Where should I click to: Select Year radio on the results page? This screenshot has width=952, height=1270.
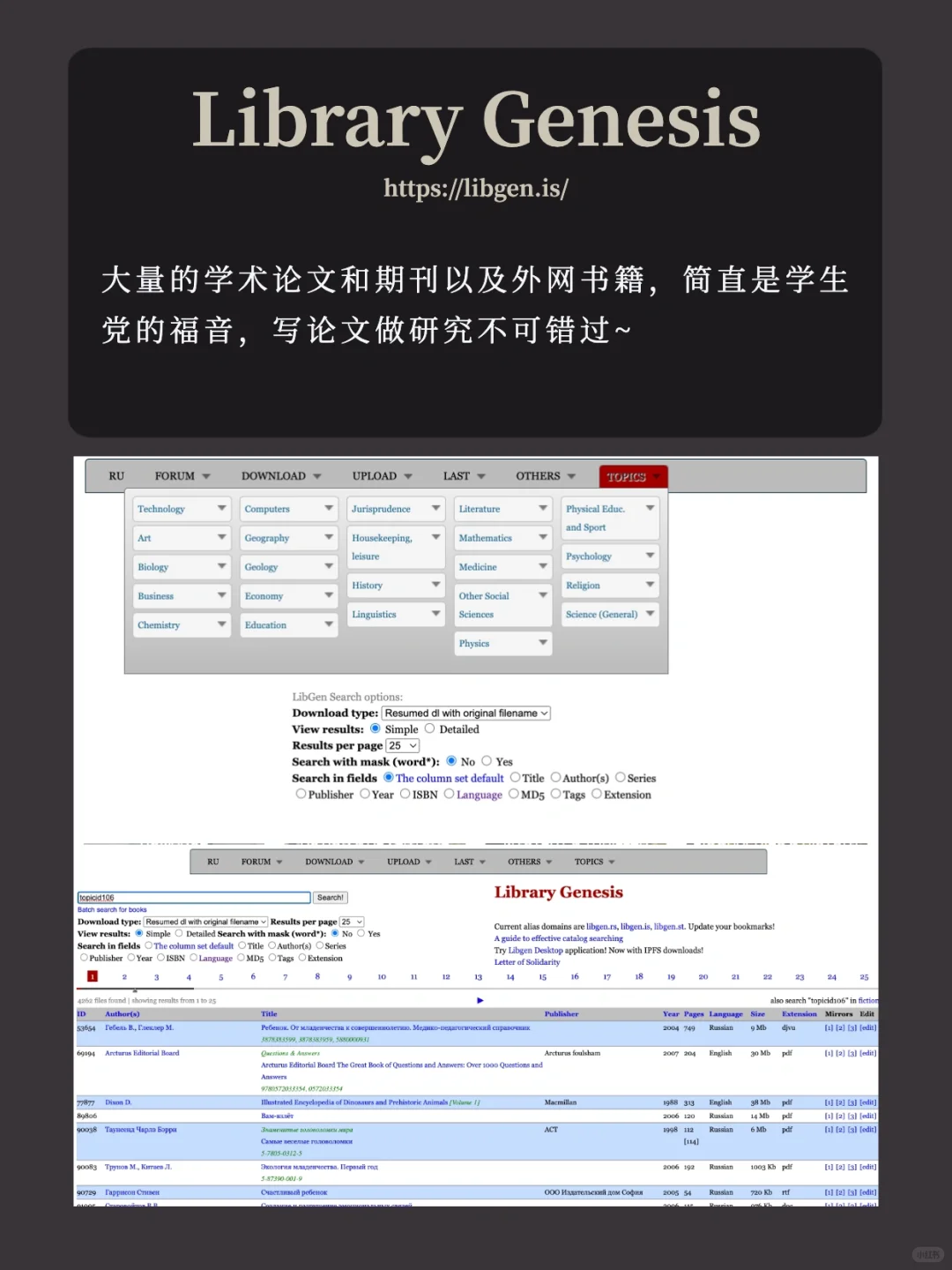[x=131, y=958]
